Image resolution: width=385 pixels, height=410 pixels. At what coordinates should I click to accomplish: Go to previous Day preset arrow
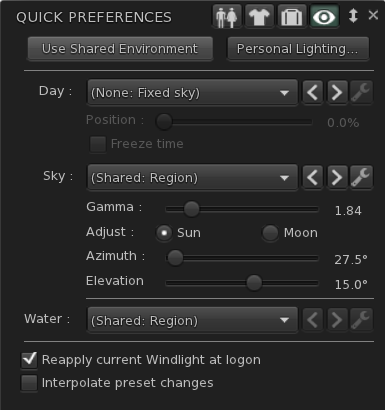pos(313,92)
